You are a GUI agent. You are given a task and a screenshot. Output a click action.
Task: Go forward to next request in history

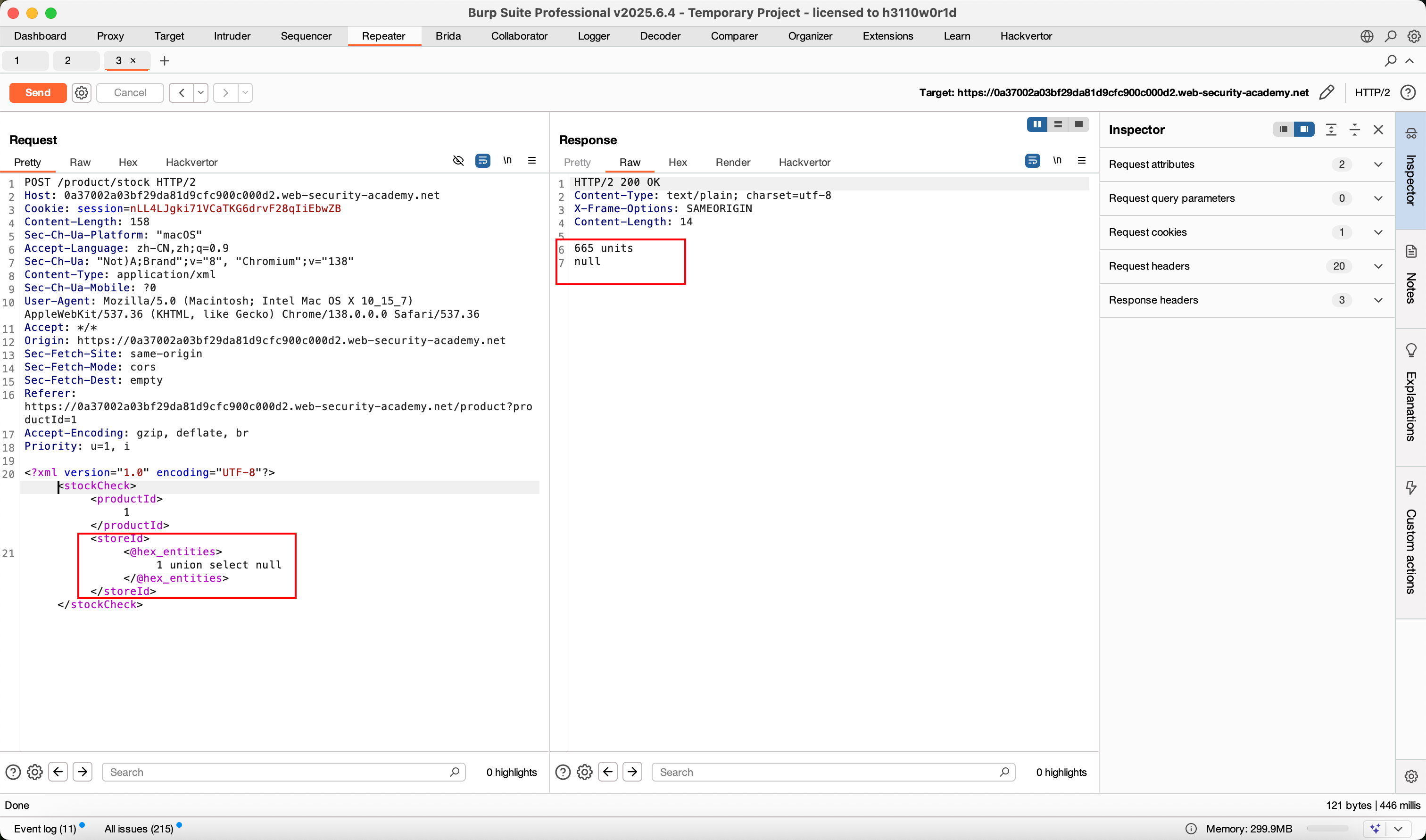[x=225, y=92]
